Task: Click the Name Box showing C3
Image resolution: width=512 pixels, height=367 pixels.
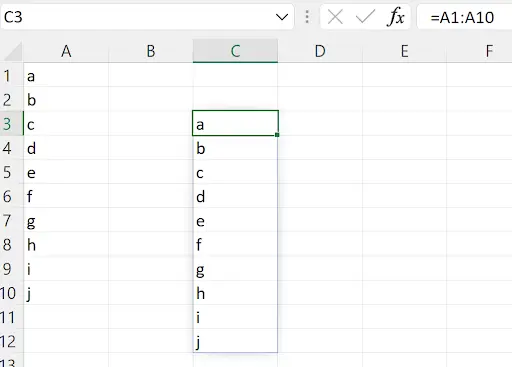Action: tap(147, 17)
